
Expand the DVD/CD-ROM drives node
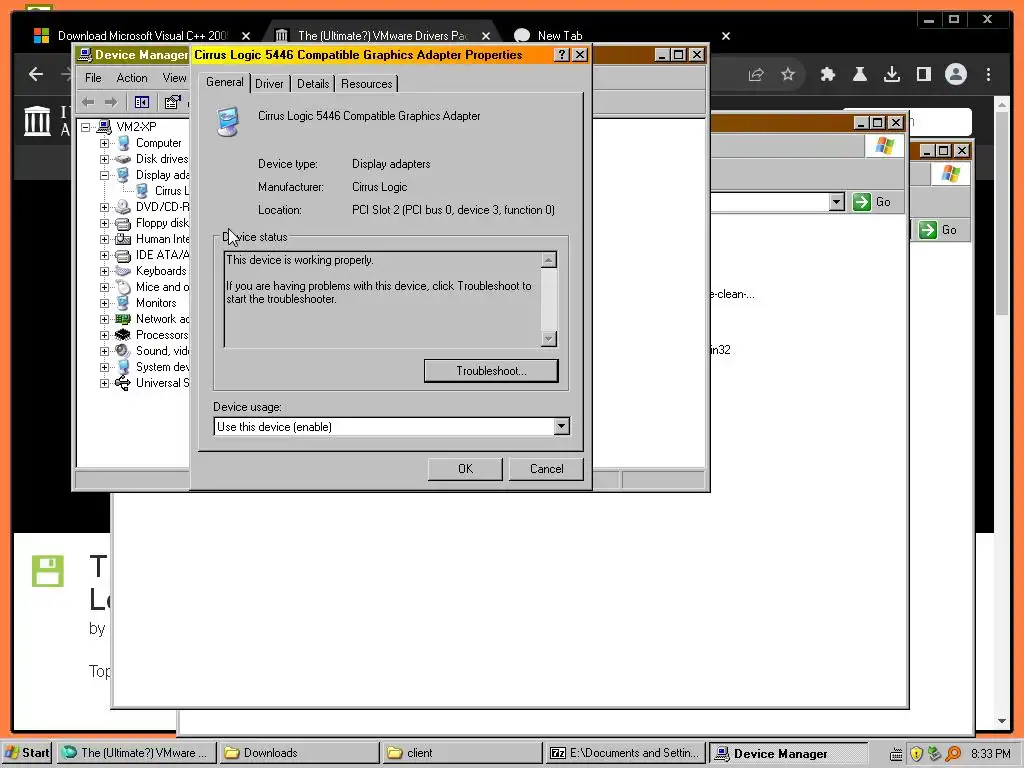pyautogui.click(x=104, y=207)
